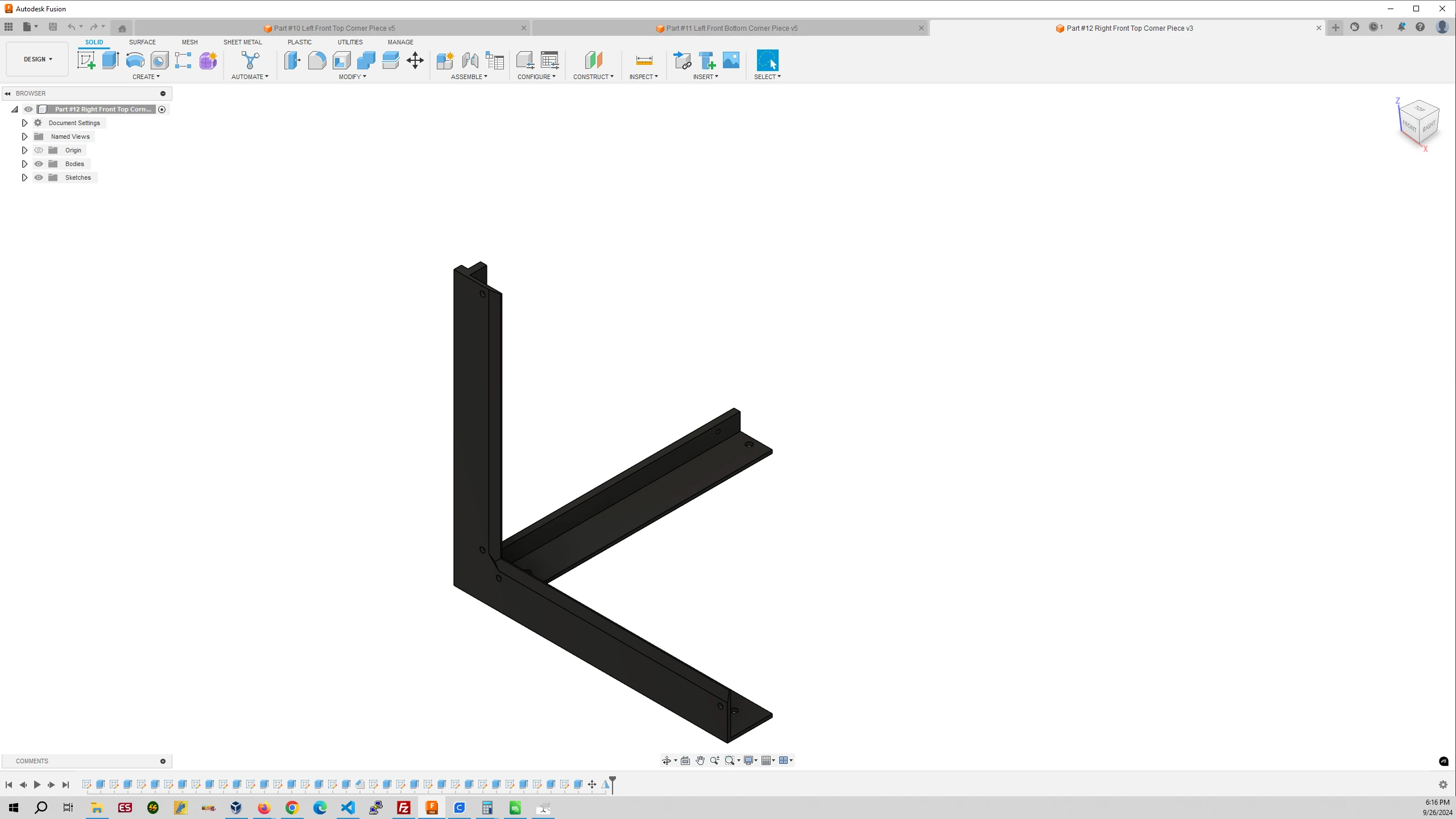Select the Combine tool

pos(366,60)
